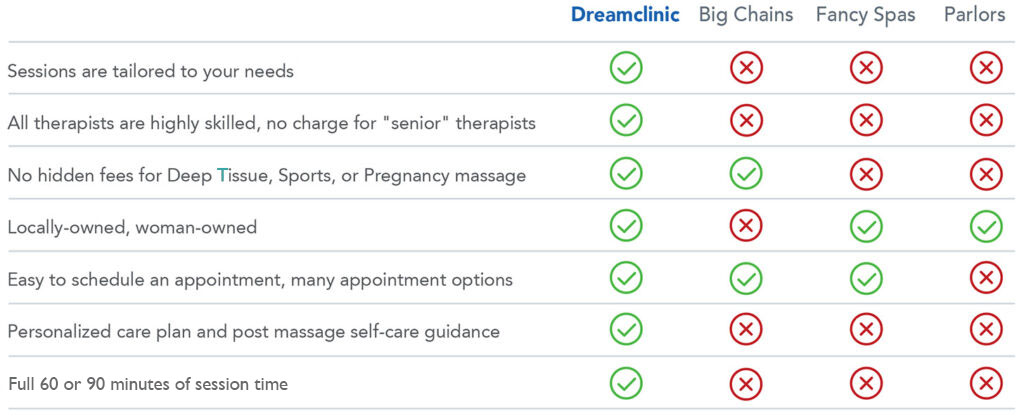Click Big Chains check for easy scheduling row
This screenshot has height=418, width=1024.
[746, 278]
